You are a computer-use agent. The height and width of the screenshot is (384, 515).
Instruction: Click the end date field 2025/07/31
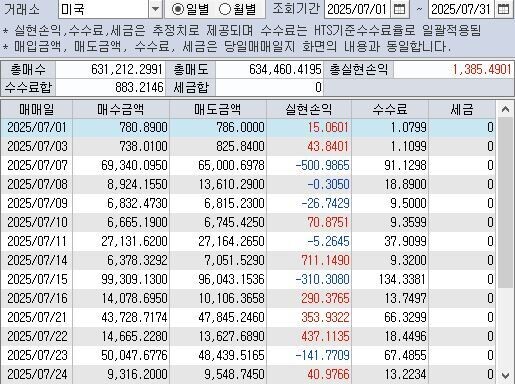[x=461, y=9]
